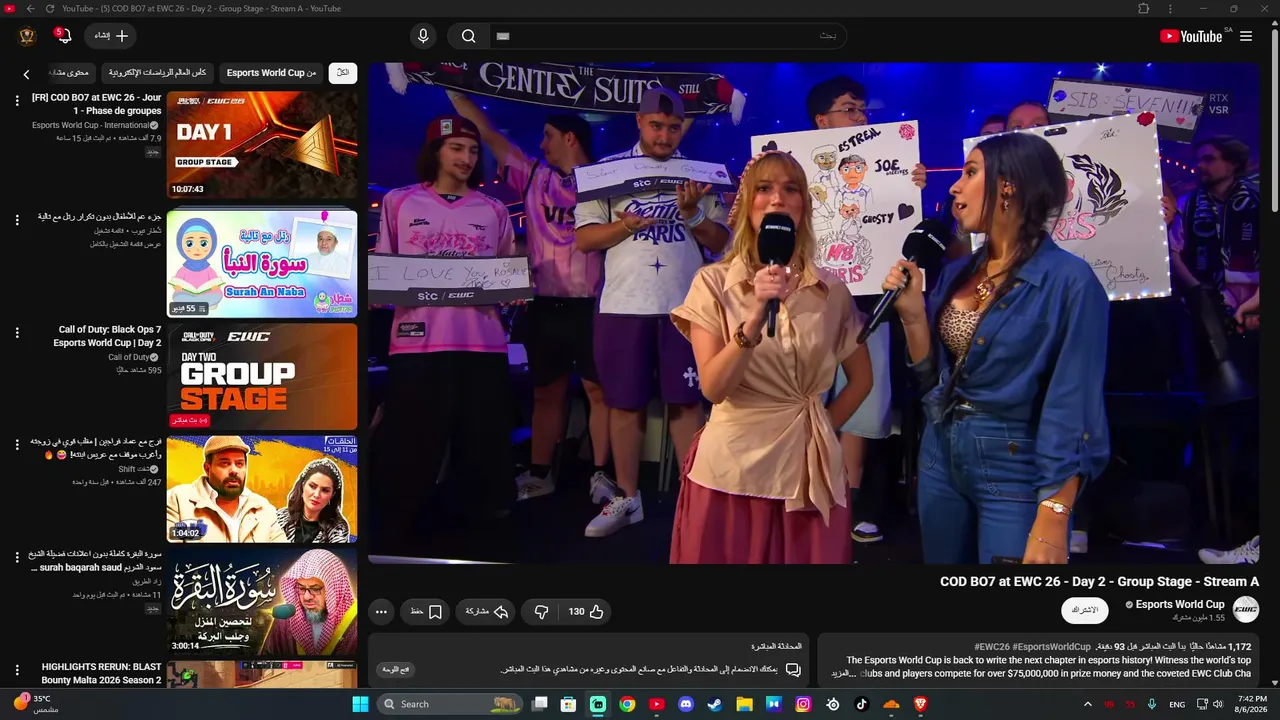Open 'Call of Duty: Black Ops 7' video title
This screenshot has width=1280, height=720.
tap(107, 336)
